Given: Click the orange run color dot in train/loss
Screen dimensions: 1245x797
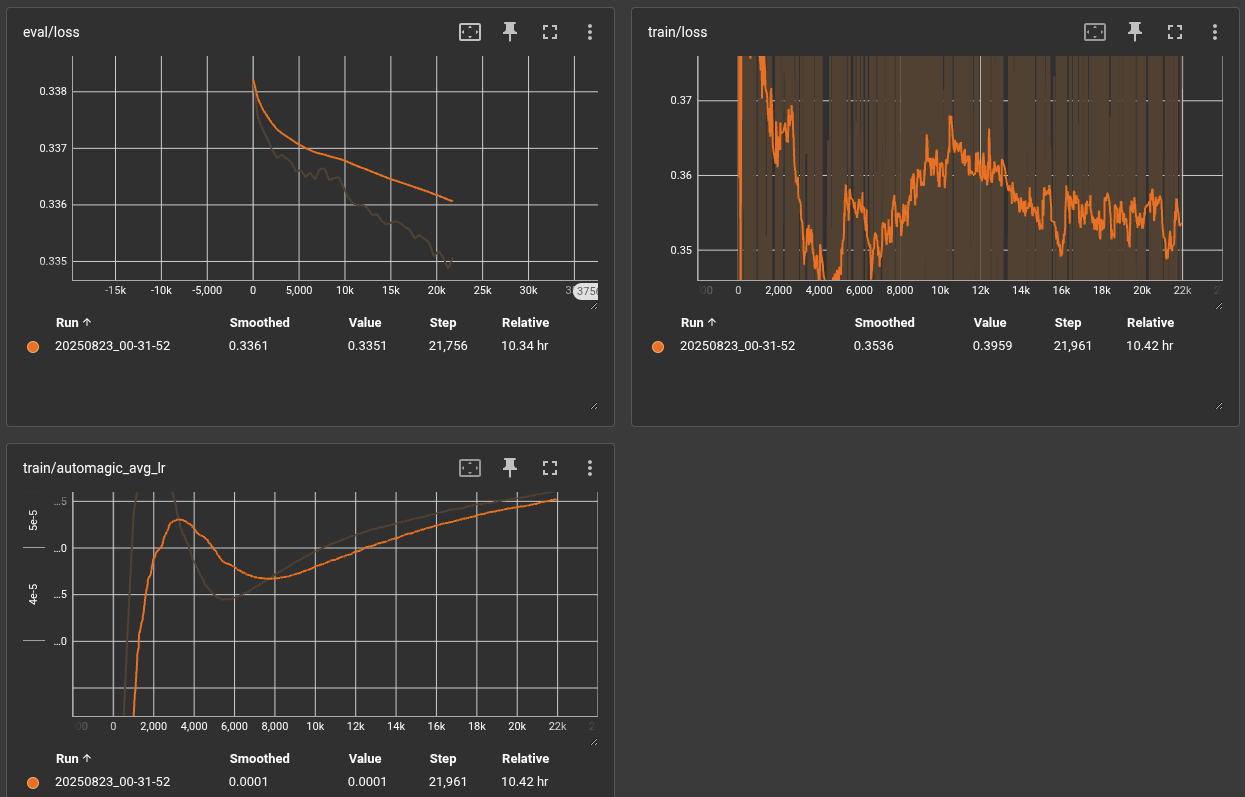Looking at the screenshot, I should [x=658, y=346].
